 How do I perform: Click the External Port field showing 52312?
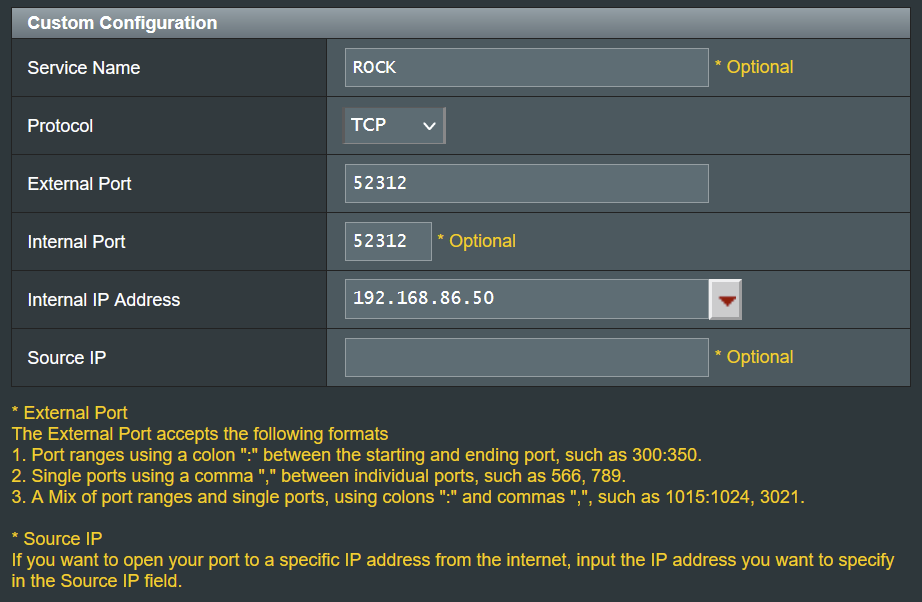[526, 183]
